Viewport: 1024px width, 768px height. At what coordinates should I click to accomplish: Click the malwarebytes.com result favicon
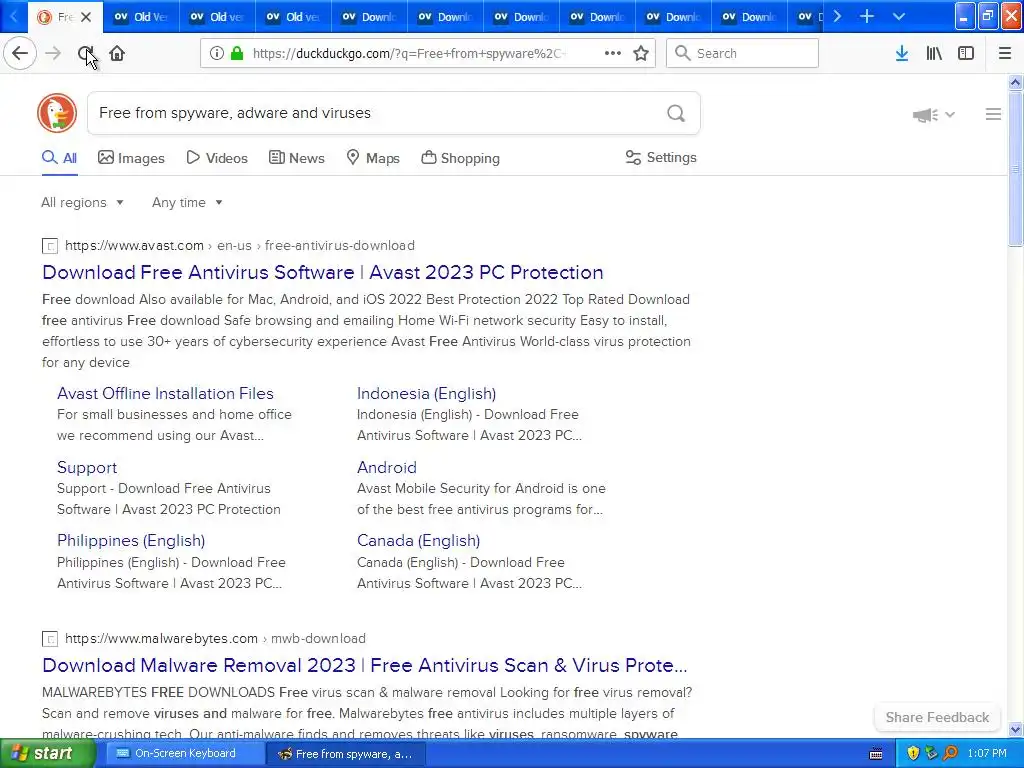coord(50,639)
